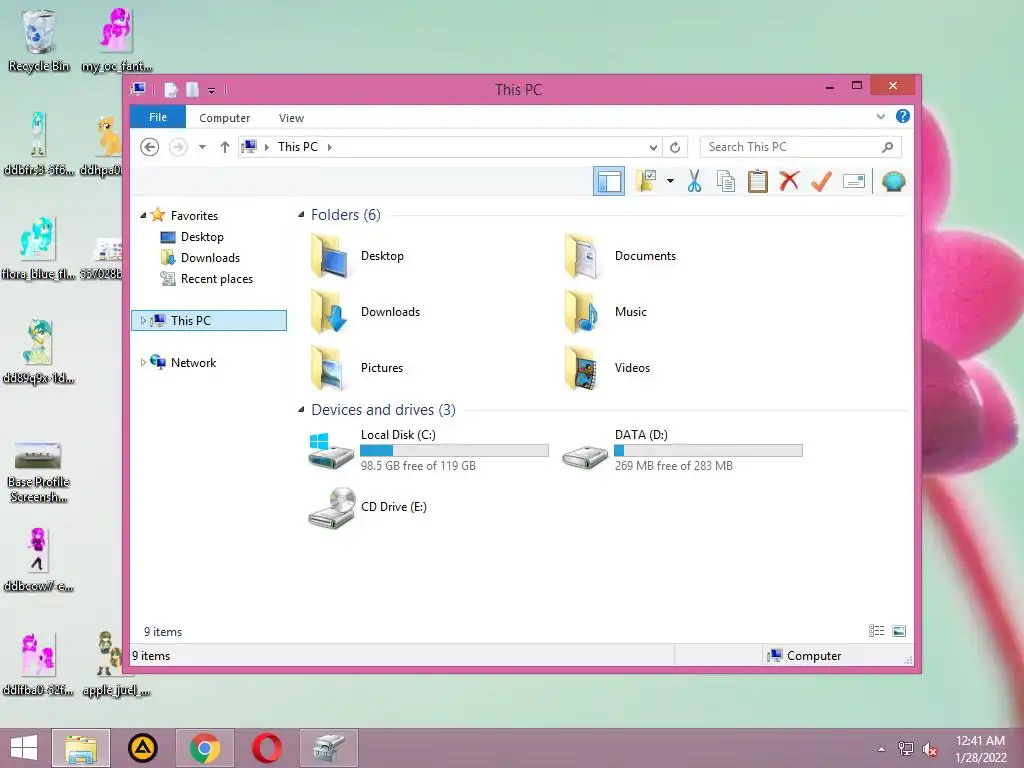Open the Windows Start button
Screen dimensions: 1024x768
tap(24, 748)
